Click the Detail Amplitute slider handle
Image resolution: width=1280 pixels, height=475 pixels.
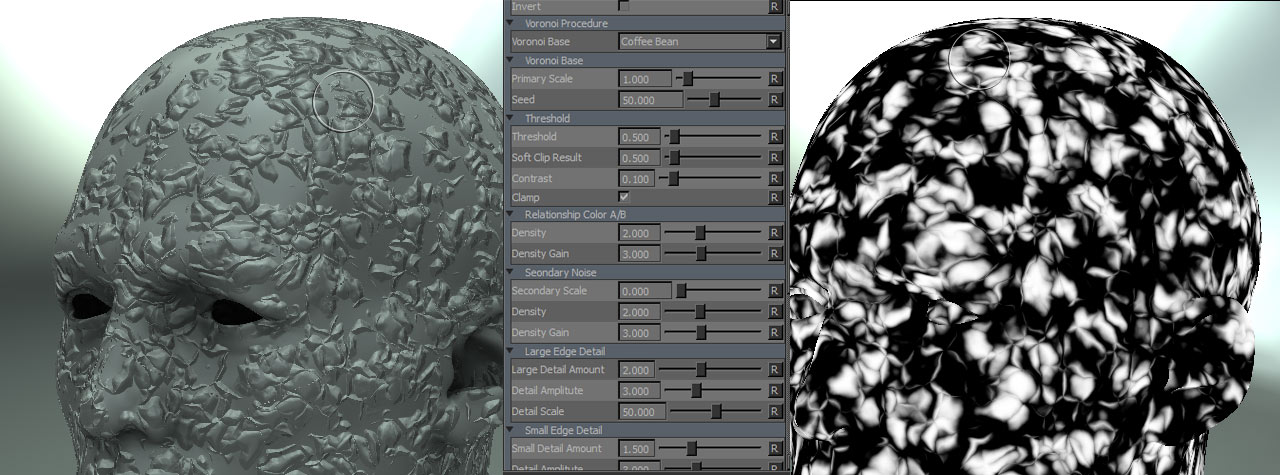click(x=696, y=391)
